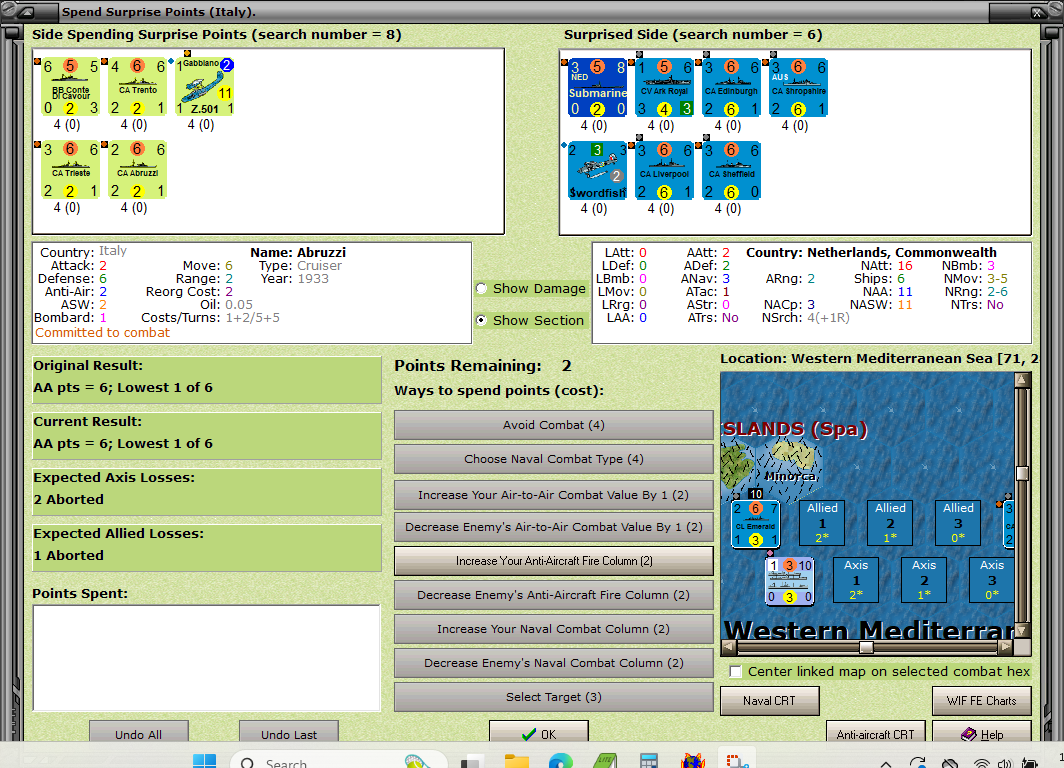Enable centering linked map on combat hex
The width and height of the screenshot is (1064, 768).
[x=735, y=671]
